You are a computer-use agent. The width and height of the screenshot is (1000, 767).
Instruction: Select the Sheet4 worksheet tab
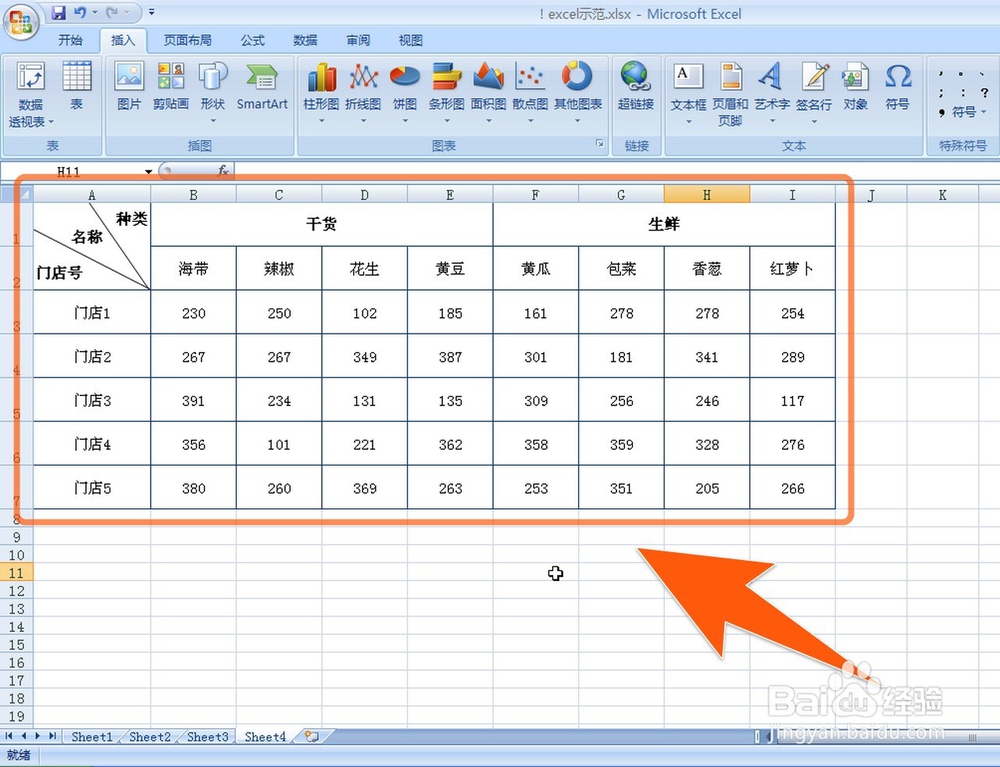tap(265, 737)
